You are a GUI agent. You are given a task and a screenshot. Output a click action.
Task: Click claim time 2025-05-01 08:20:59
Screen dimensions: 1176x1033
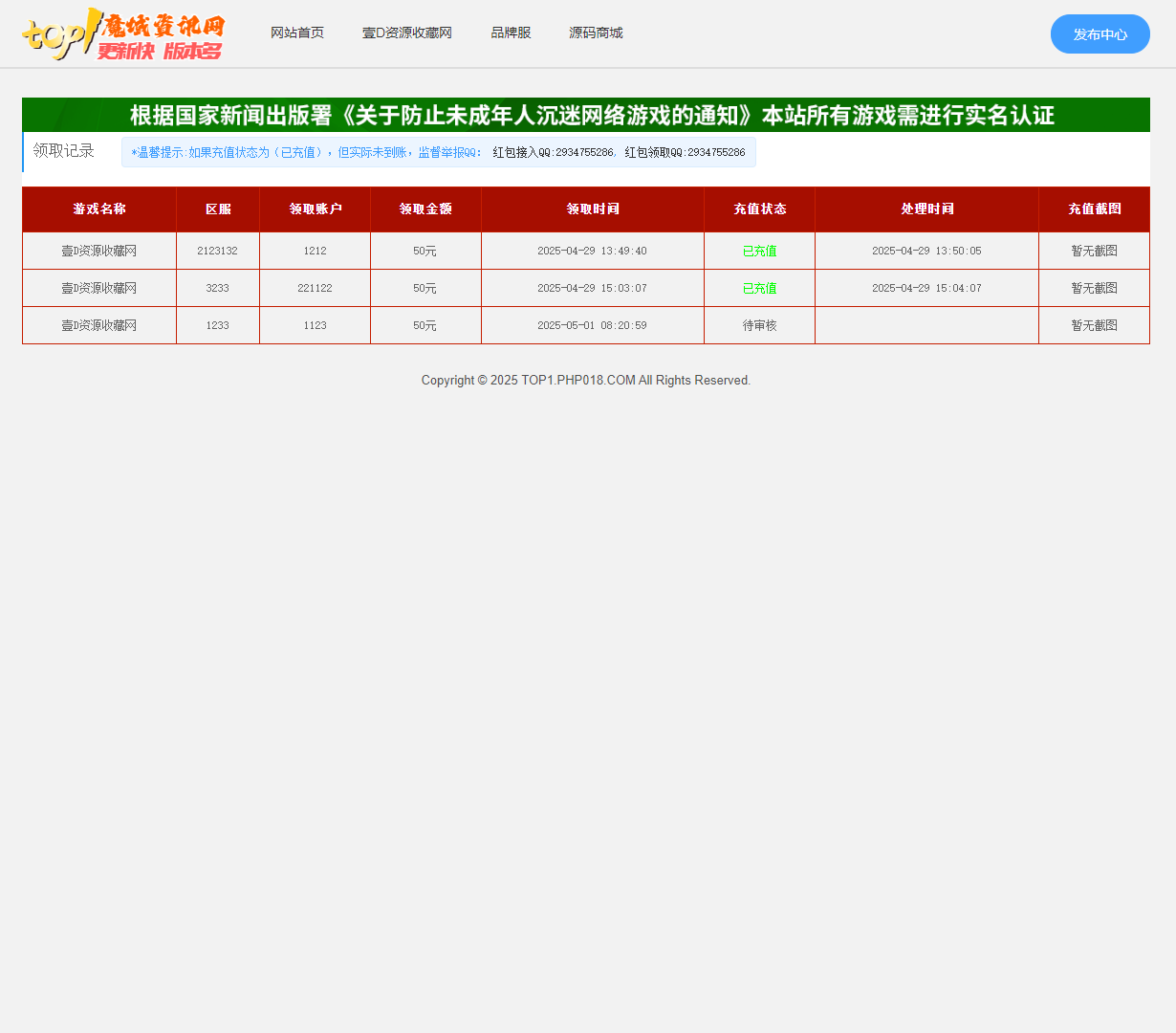click(593, 325)
